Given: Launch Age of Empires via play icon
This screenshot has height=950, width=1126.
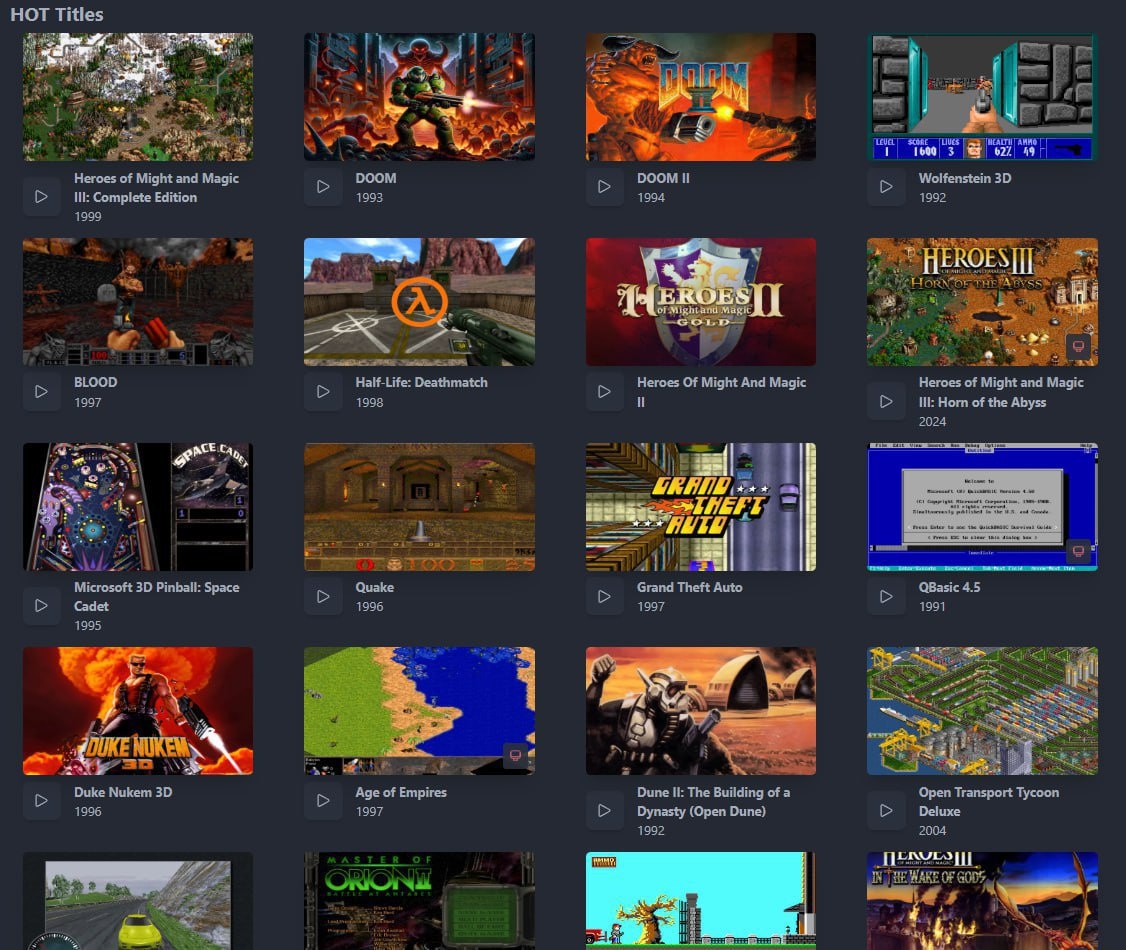Looking at the screenshot, I should point(323,801).
